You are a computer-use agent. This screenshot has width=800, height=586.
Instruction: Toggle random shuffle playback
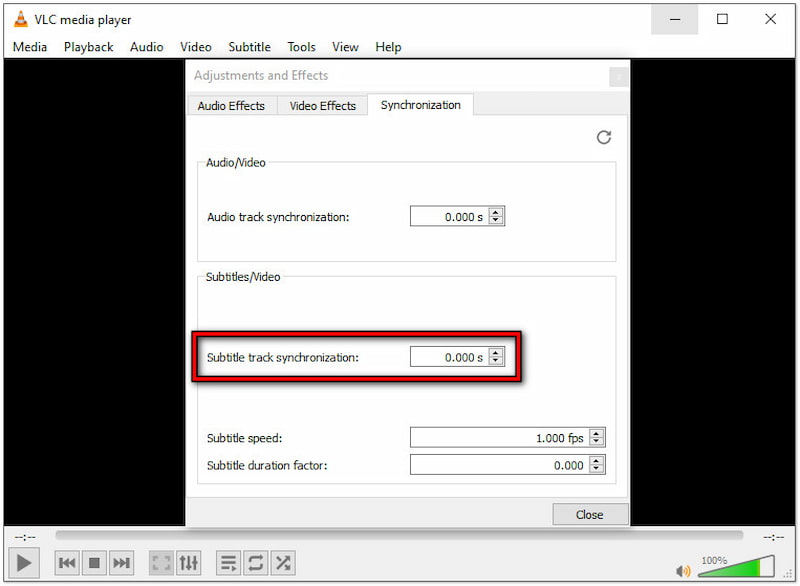(283, 563)
